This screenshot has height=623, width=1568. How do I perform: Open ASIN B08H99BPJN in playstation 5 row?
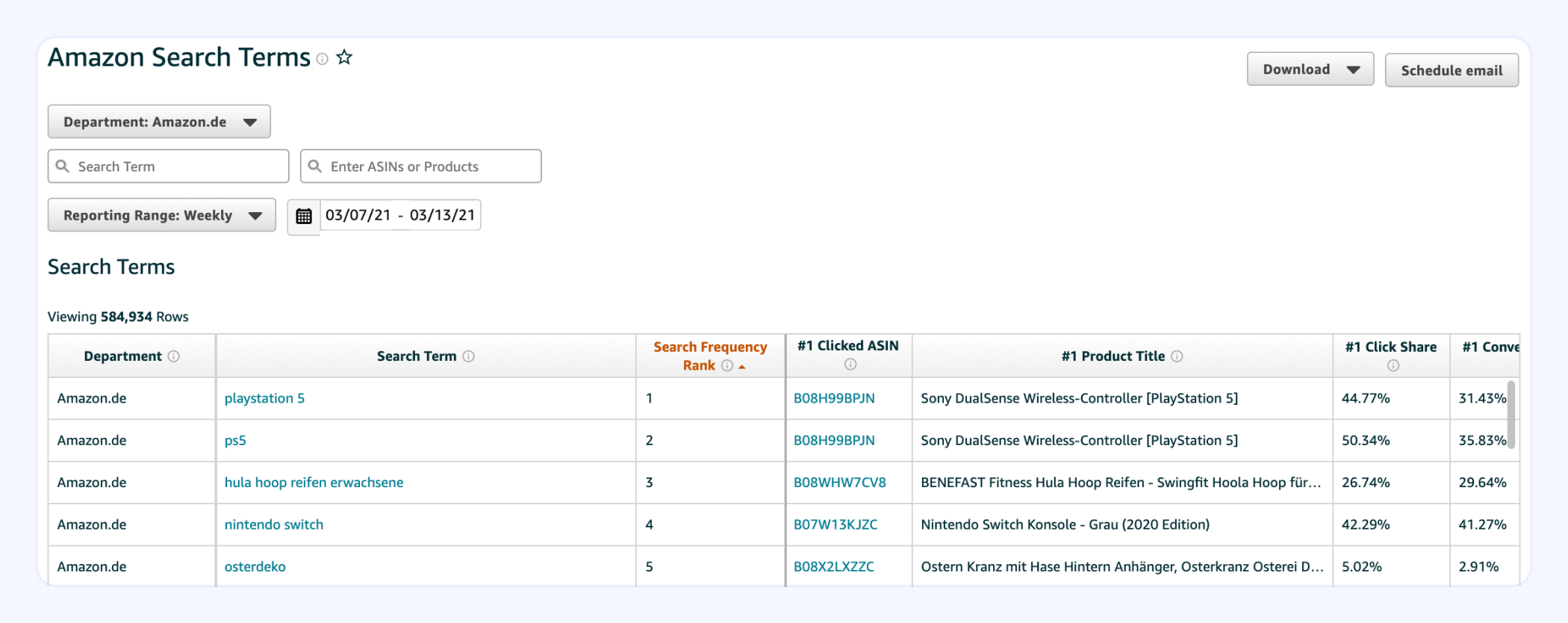(x=834, y=398)
